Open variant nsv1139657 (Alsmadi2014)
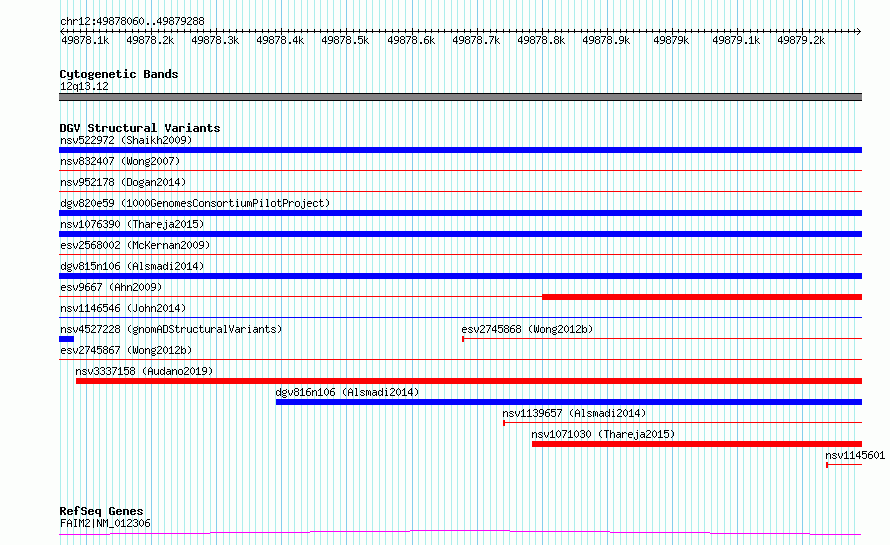 pos(574,413)
